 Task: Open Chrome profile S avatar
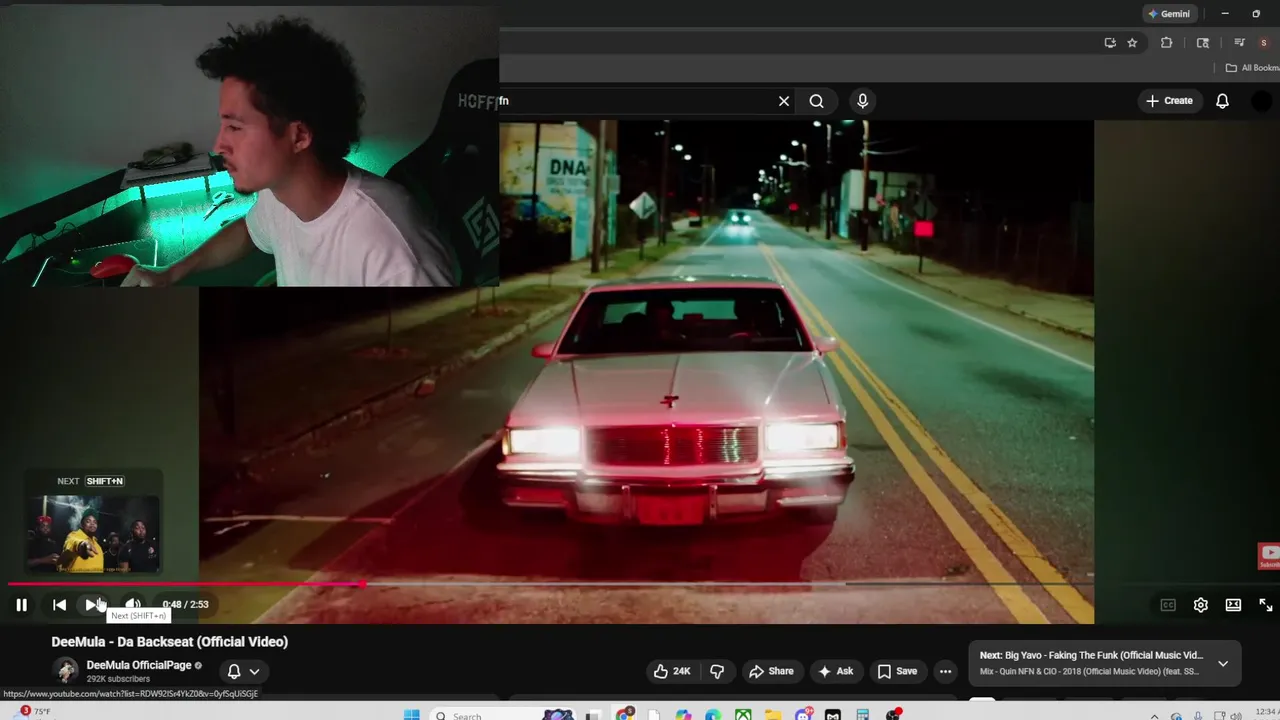1264,43
